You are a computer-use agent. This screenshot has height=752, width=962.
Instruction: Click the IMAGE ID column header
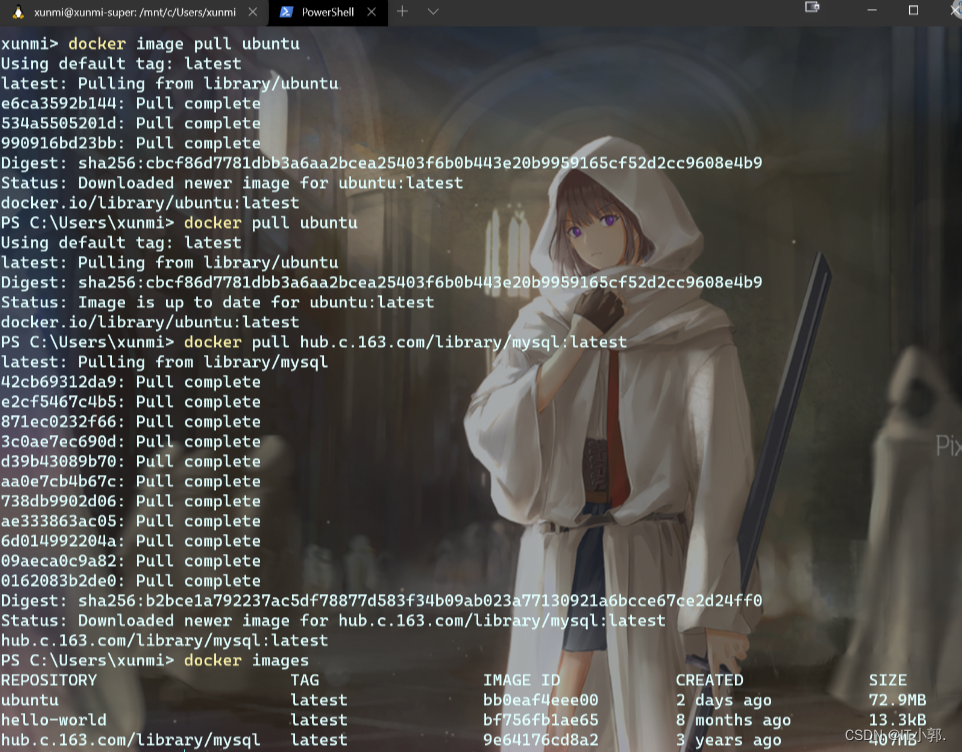521,680
